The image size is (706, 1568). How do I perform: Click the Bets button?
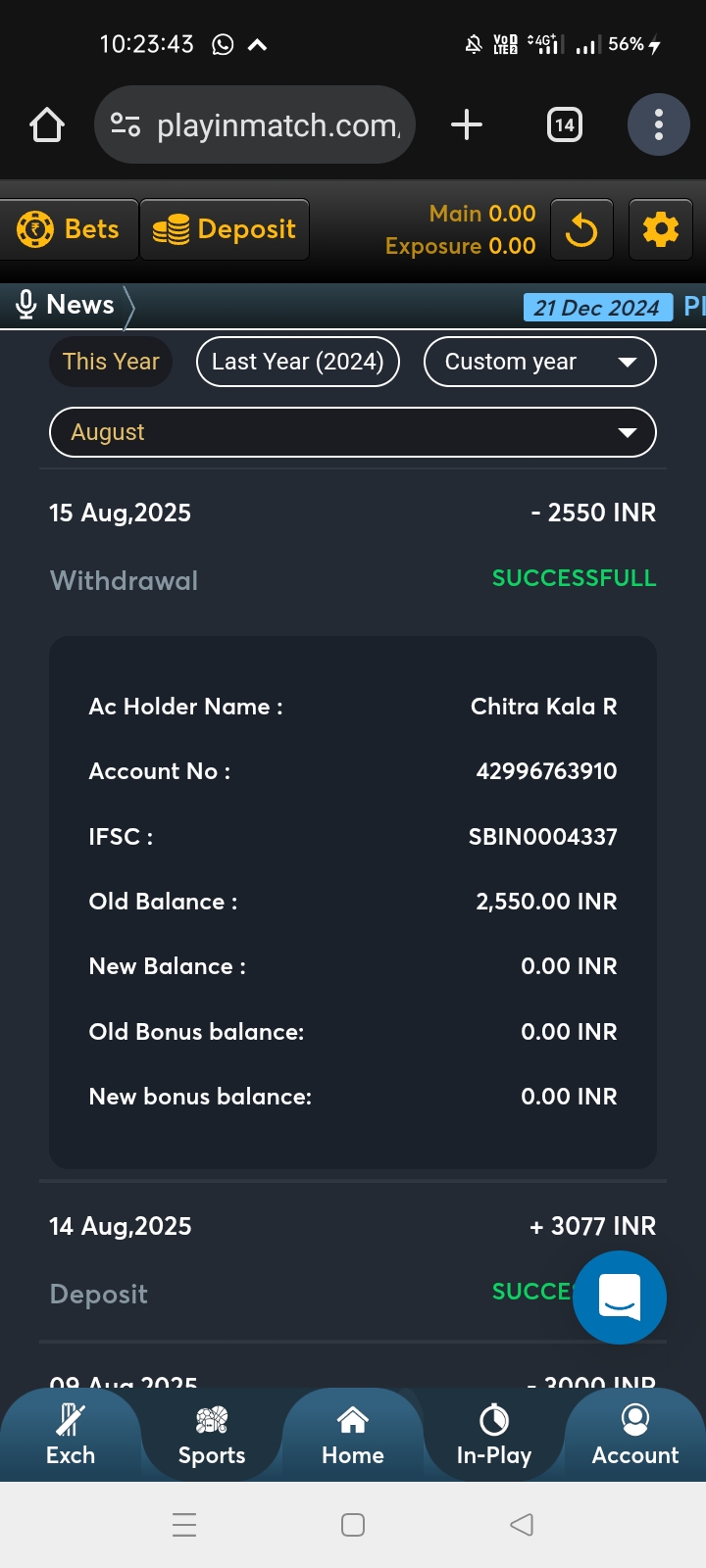pos(69,229)
